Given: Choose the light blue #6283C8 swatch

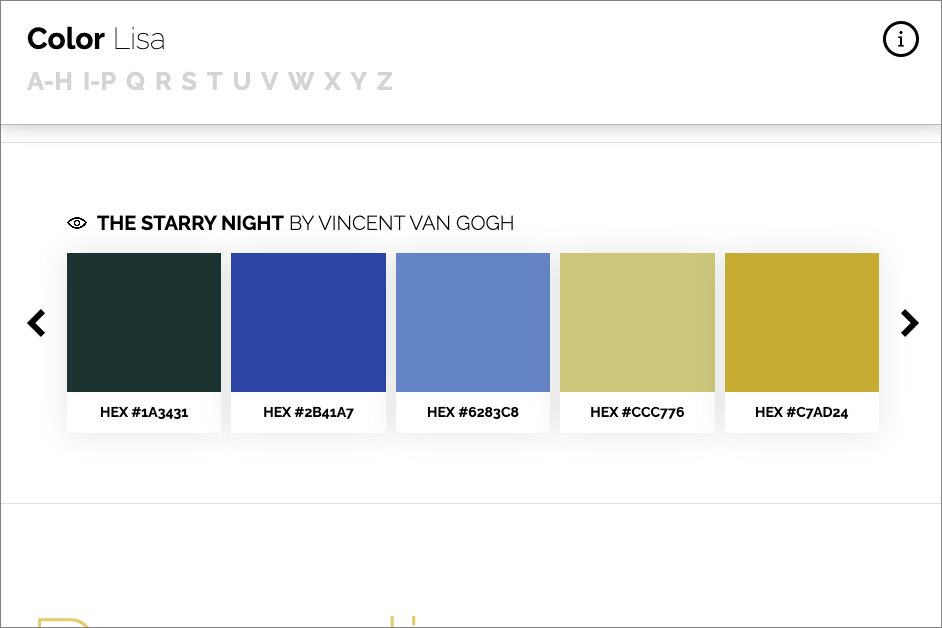Looking at the screenshot, I should pyautogui.click(x=473, y=322).
